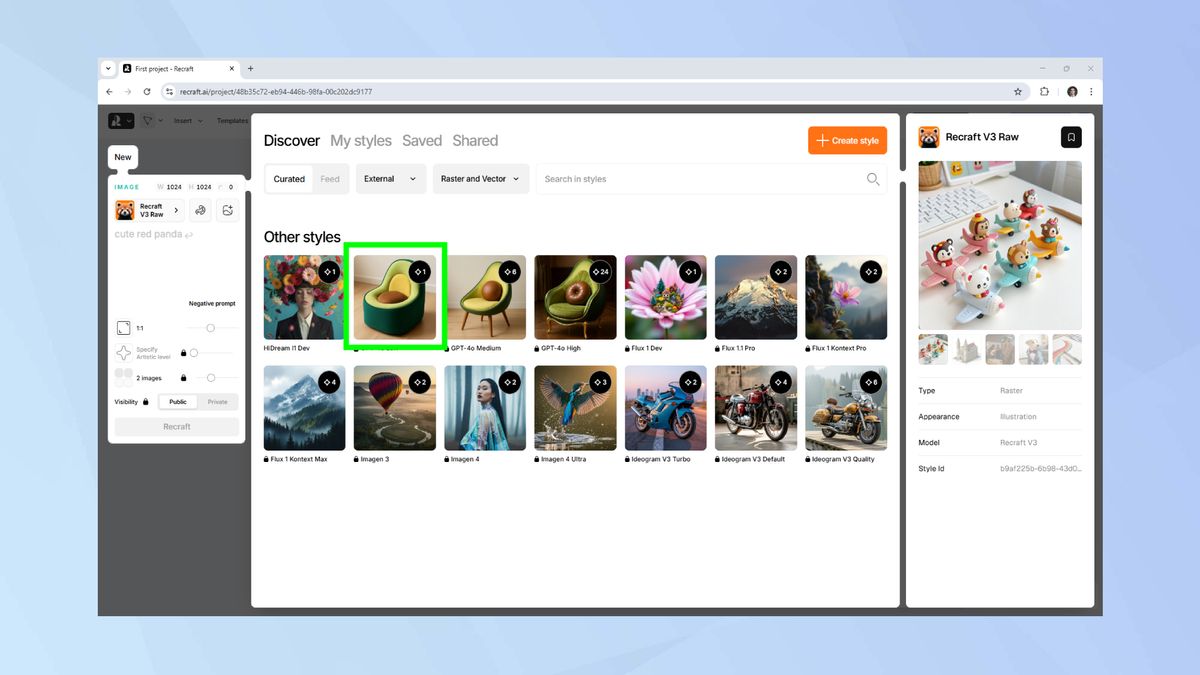Set visibility to Private

click(x=218, y=402)
